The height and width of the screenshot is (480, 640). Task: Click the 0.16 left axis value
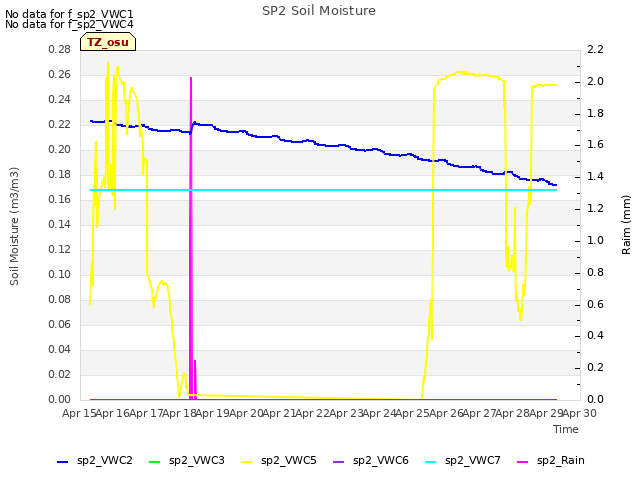click(60, 199)
